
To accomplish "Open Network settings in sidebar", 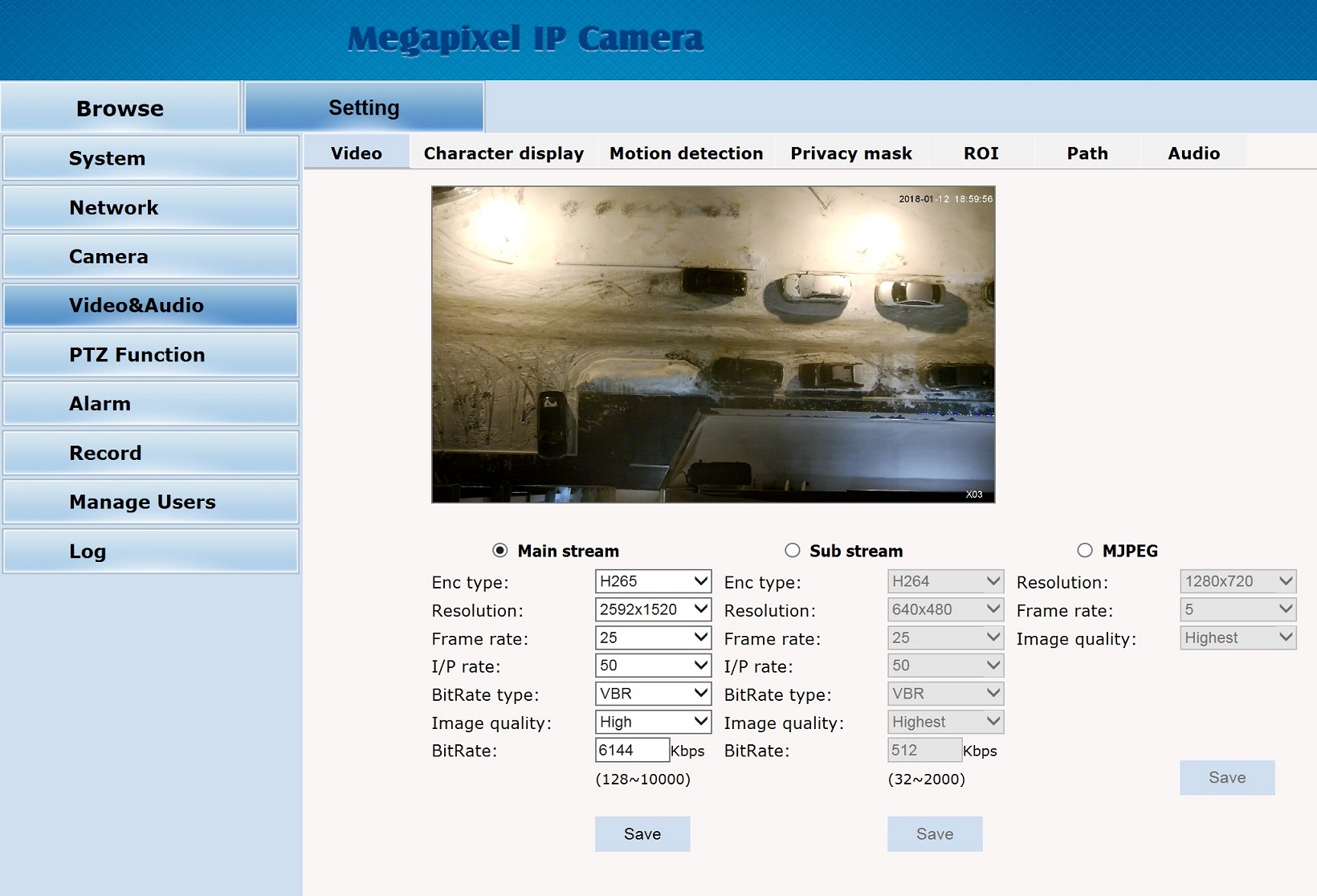I will point(151,208).
